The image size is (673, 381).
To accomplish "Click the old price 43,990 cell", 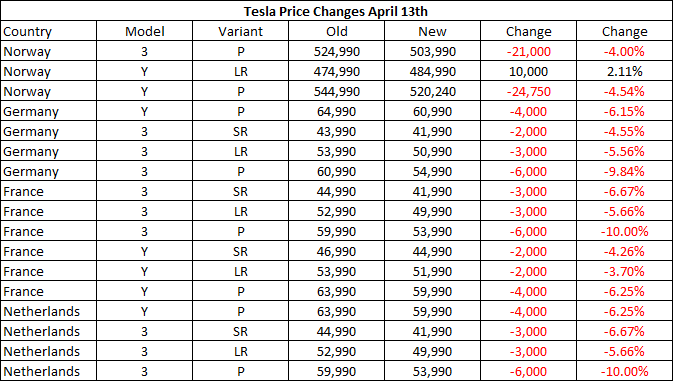I will coord(336,131).
